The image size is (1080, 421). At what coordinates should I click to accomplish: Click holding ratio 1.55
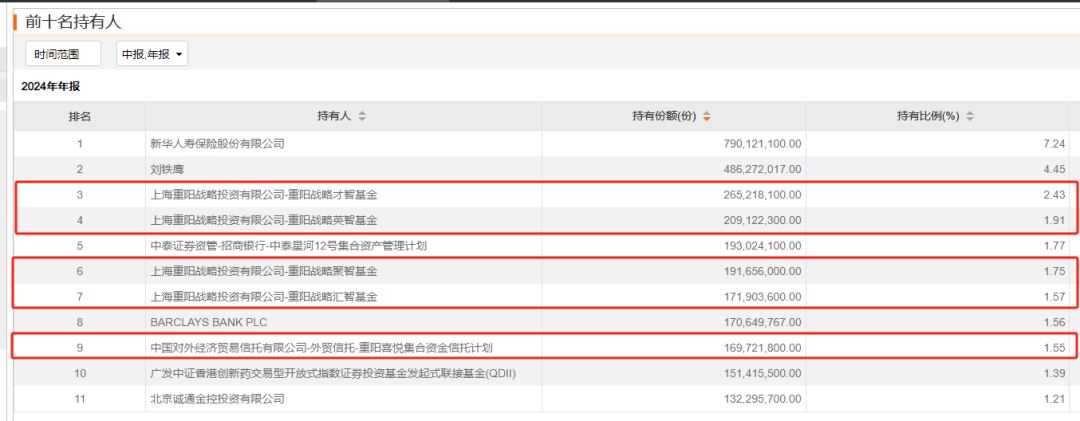pyautogui.click(x=1056, y=347)
